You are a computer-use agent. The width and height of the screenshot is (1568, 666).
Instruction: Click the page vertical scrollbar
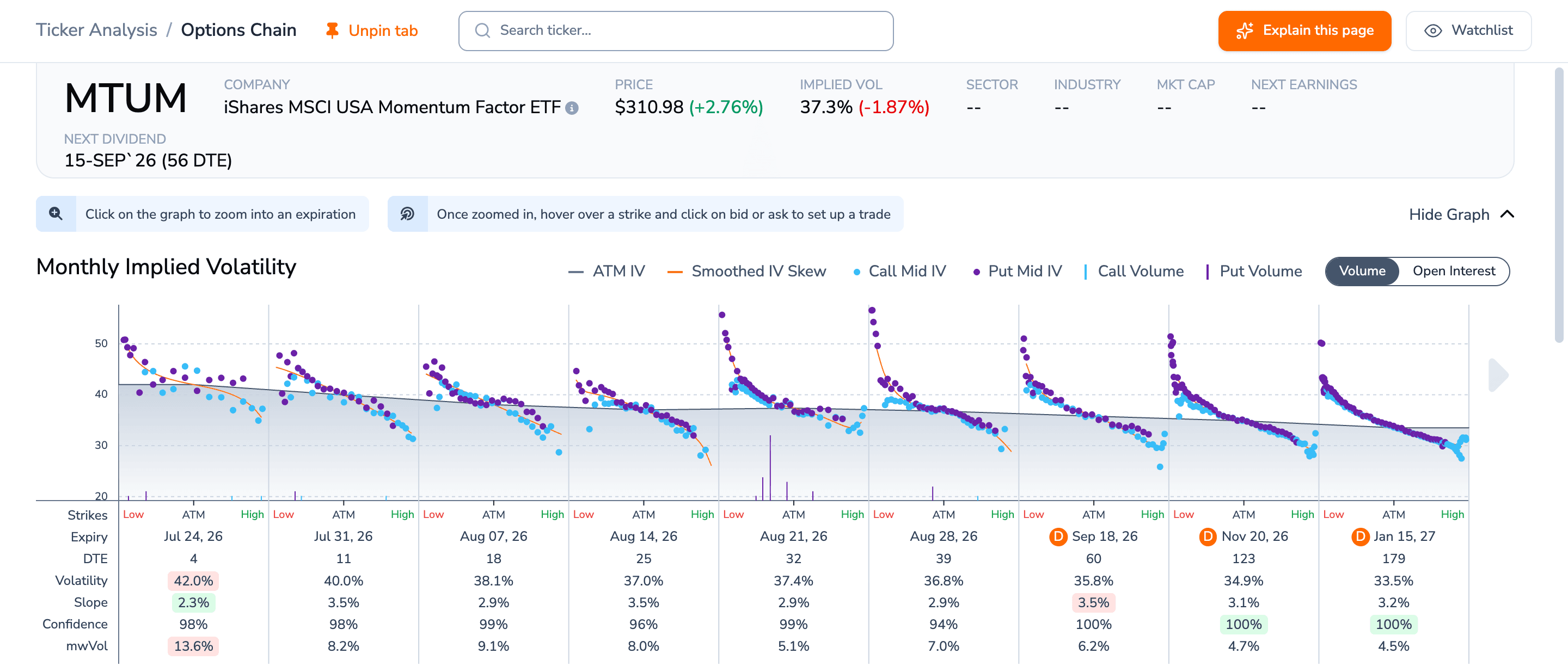click(1558, 205)
